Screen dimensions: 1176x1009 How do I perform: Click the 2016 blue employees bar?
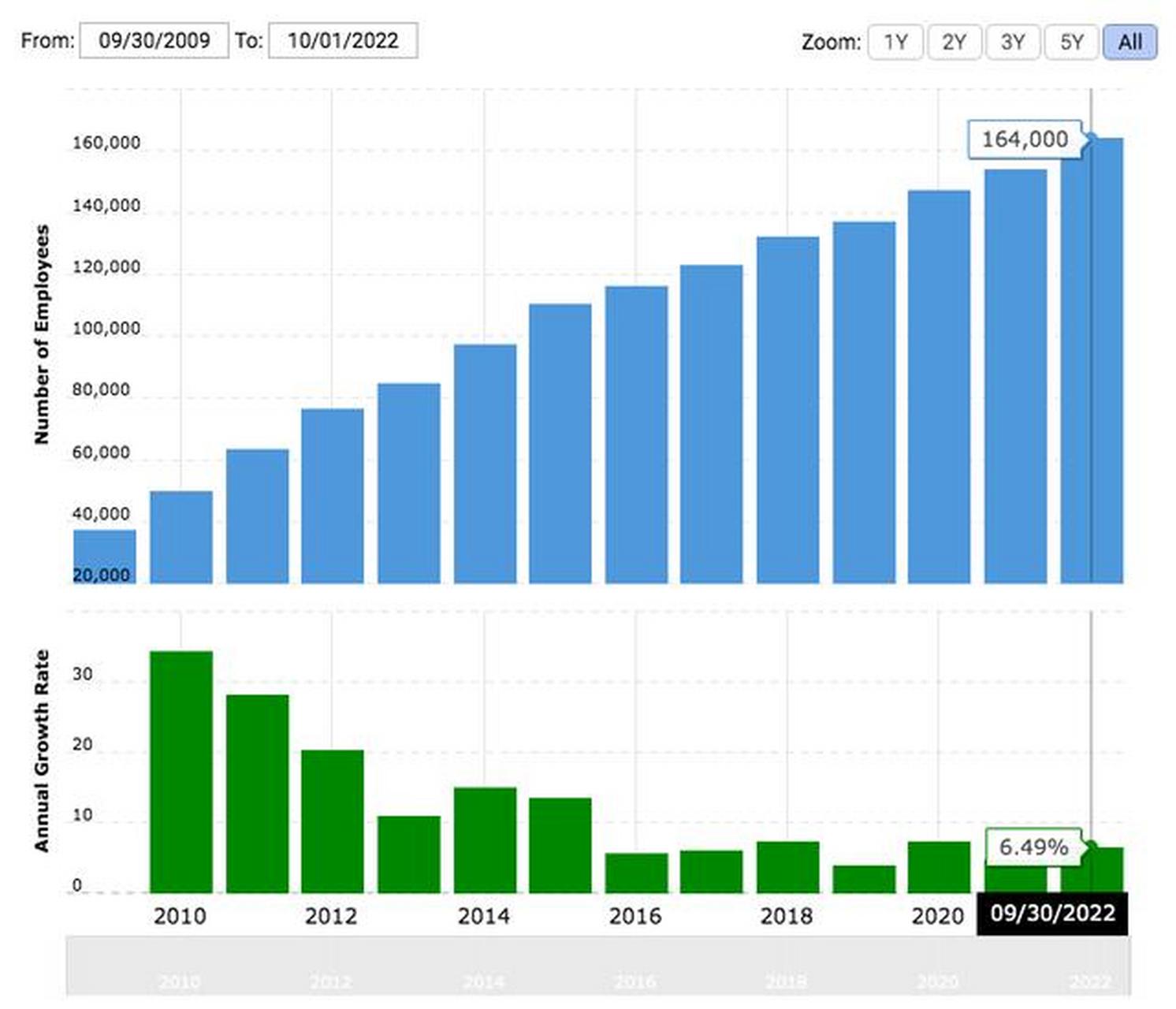pos(636,435)
